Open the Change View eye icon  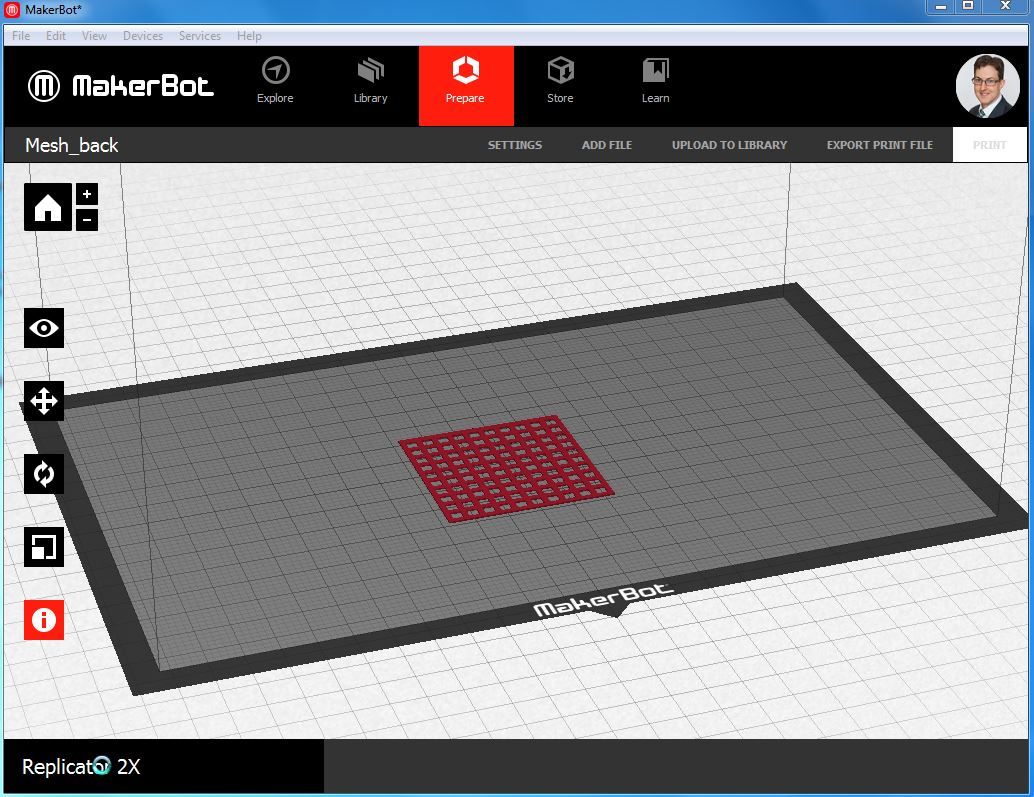[43, 328]
